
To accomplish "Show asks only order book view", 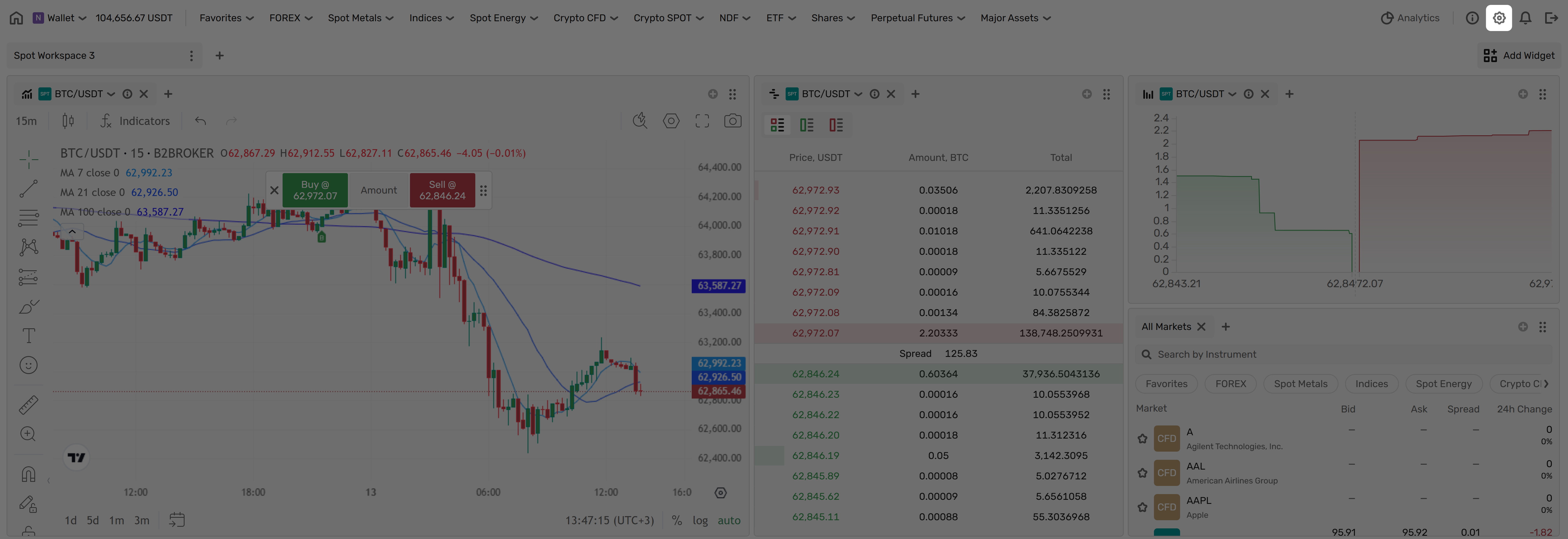I will pos(836,125).
